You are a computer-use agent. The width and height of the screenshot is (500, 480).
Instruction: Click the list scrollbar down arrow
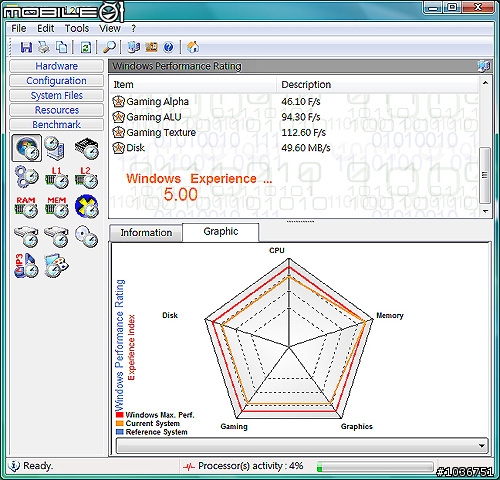485,211
